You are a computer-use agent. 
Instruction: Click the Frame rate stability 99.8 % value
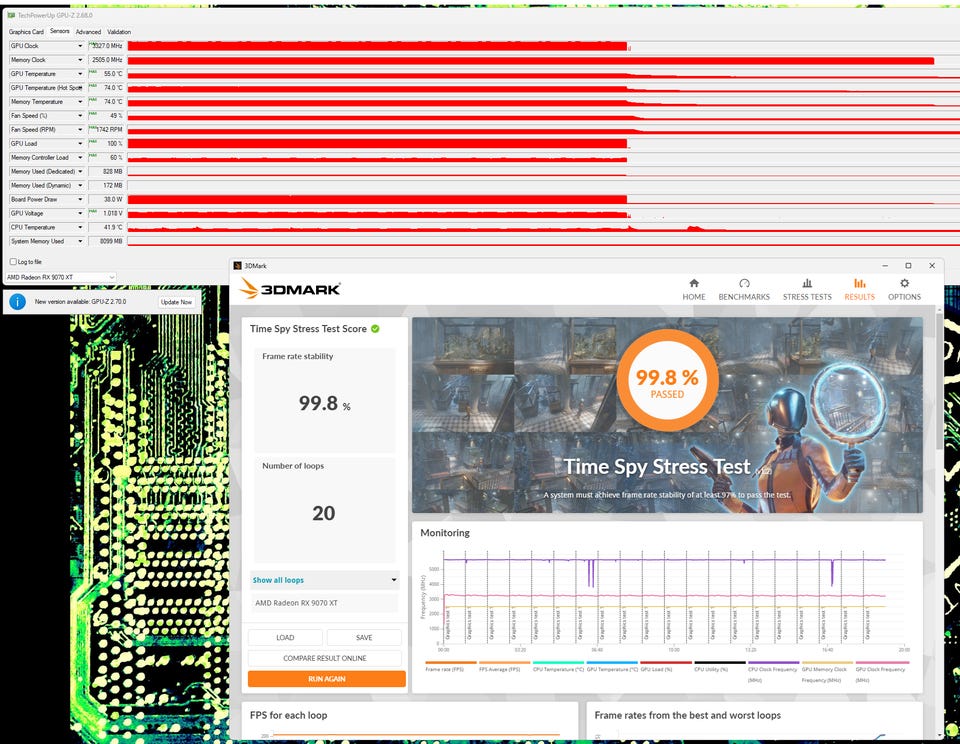(324, 404)
